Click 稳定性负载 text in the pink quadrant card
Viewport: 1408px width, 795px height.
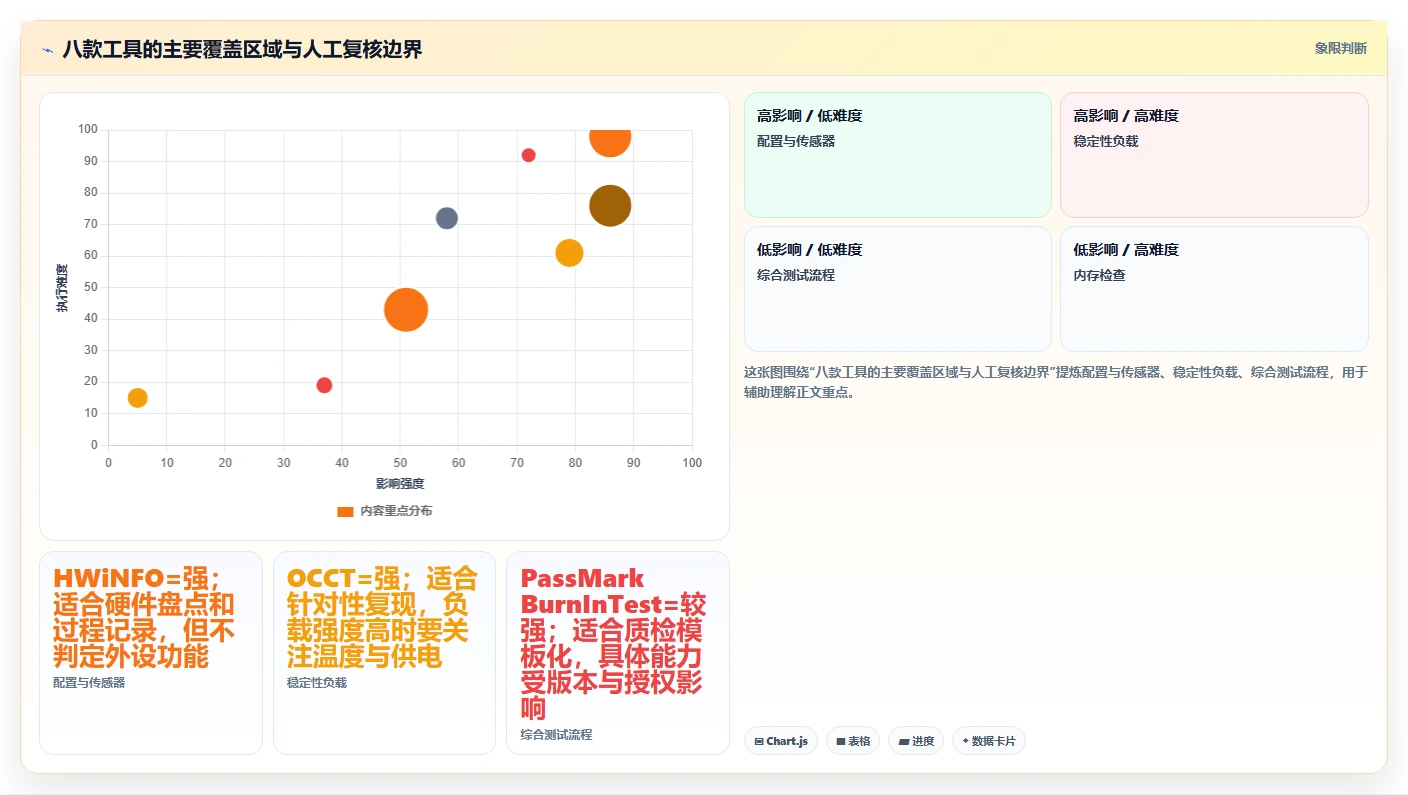(x=1106, y=141)
